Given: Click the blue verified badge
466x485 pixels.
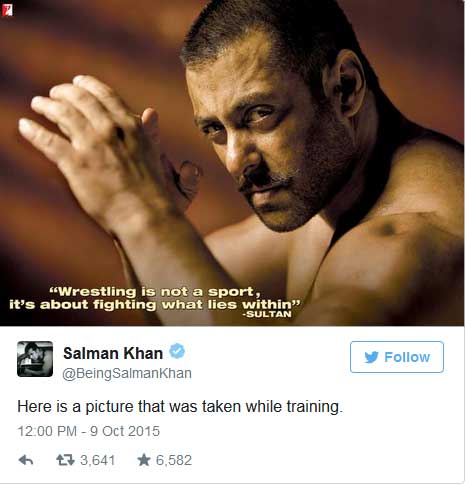Looking at the screenshot, I should (x=177, y=351).
